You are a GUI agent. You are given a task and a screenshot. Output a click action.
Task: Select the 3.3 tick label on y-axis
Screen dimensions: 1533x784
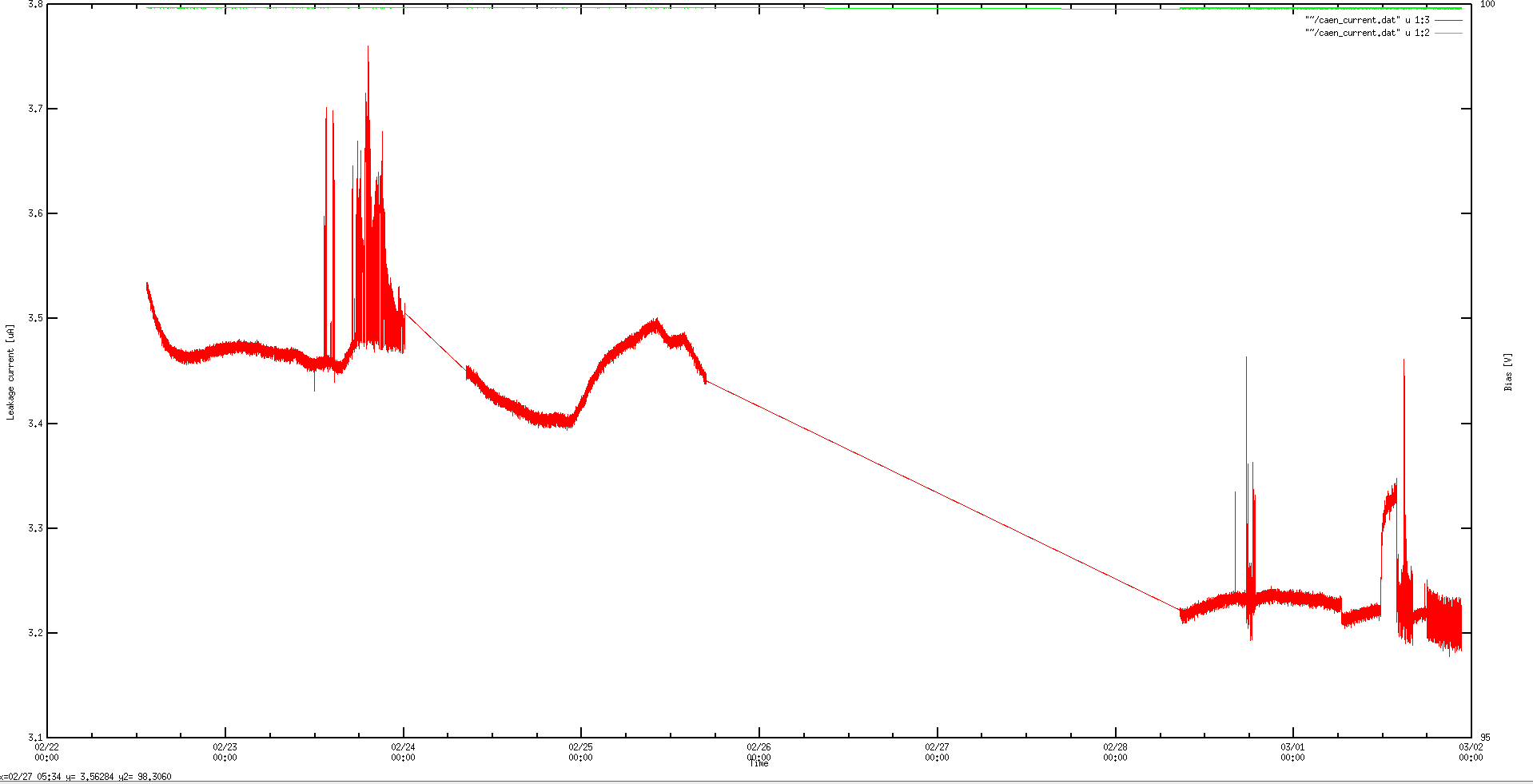pyautogui.click(x=36, y=528)
